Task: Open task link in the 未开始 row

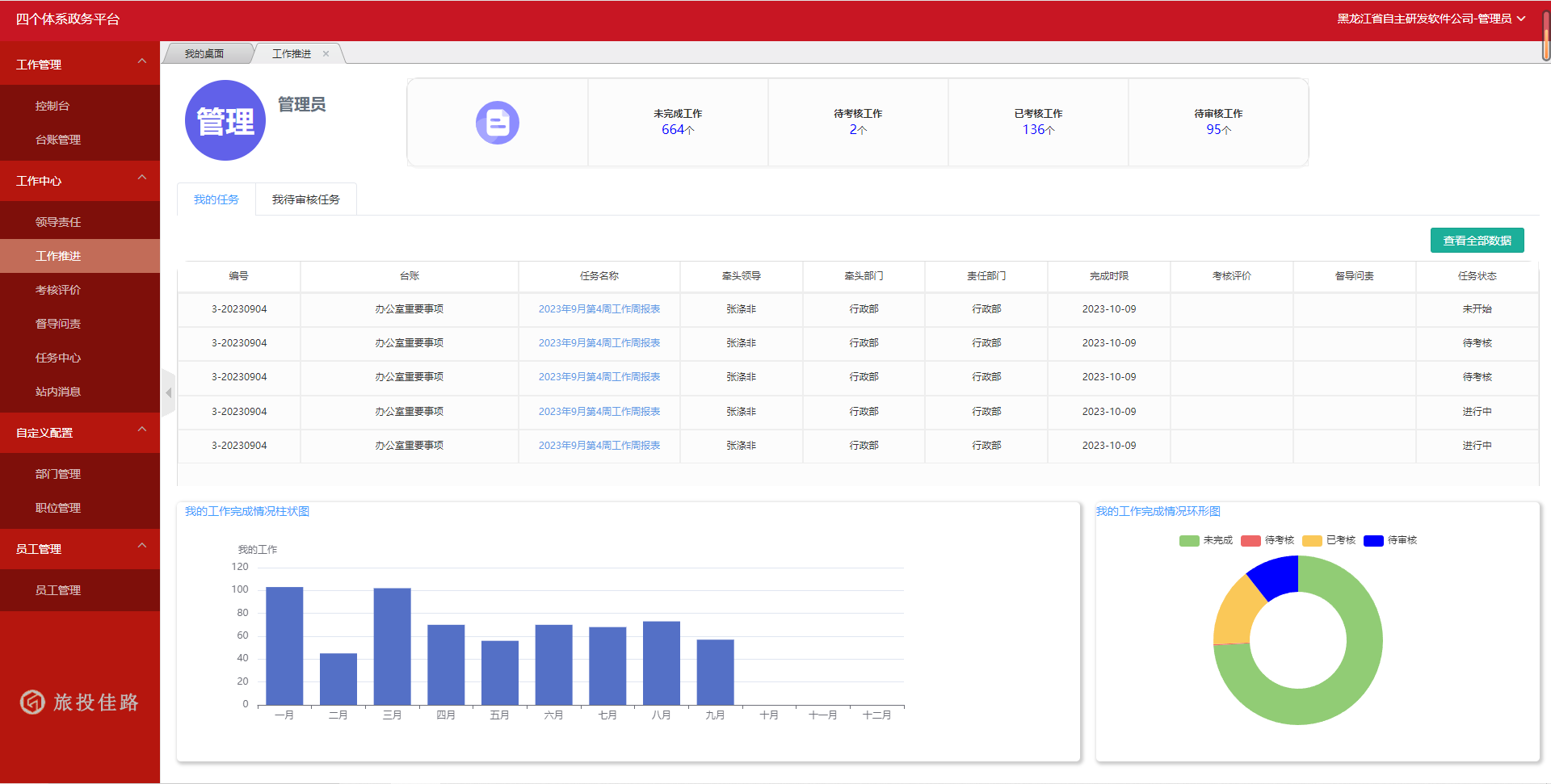Action: [599, 309]
